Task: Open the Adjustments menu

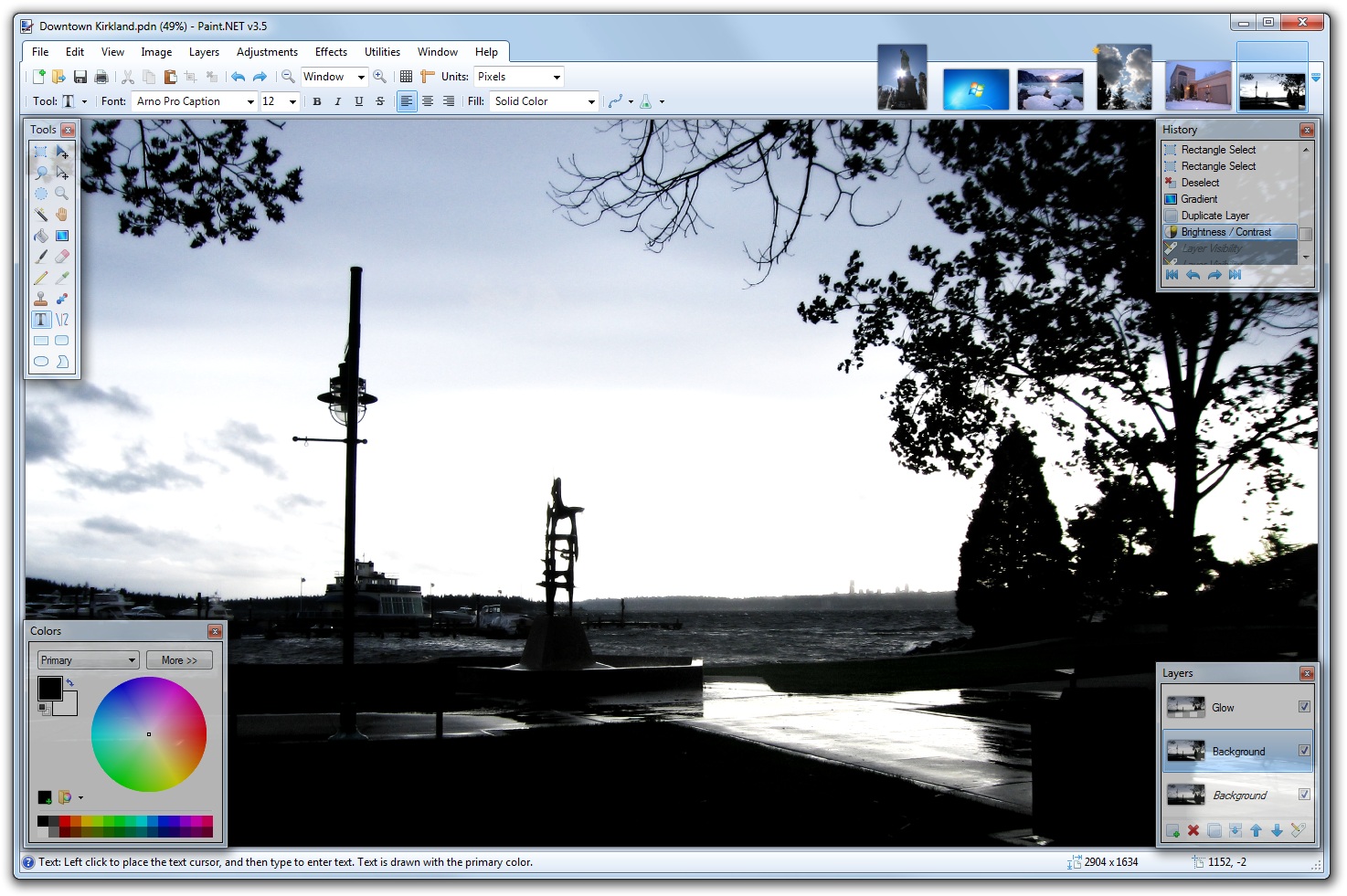Action: pyautogui.click(x=267, y=52)
